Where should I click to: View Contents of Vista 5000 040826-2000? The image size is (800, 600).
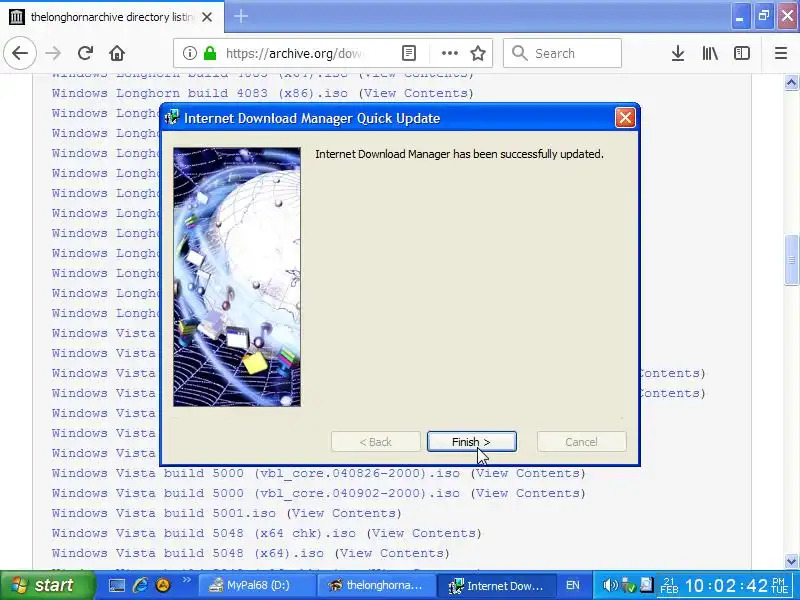point(528,473)
